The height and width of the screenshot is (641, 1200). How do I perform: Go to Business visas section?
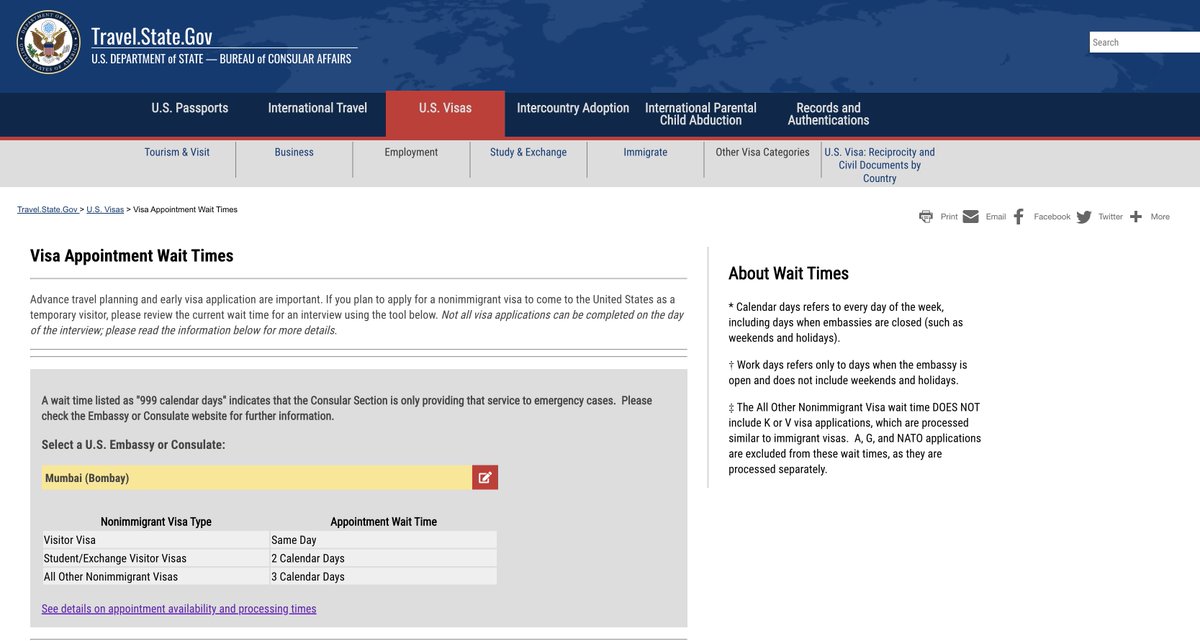coord(294,152)
